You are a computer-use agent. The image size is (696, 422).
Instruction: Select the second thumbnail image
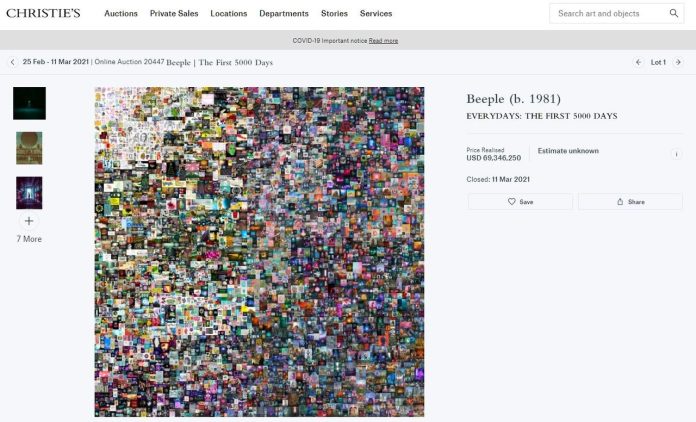[x=29, y=148]
